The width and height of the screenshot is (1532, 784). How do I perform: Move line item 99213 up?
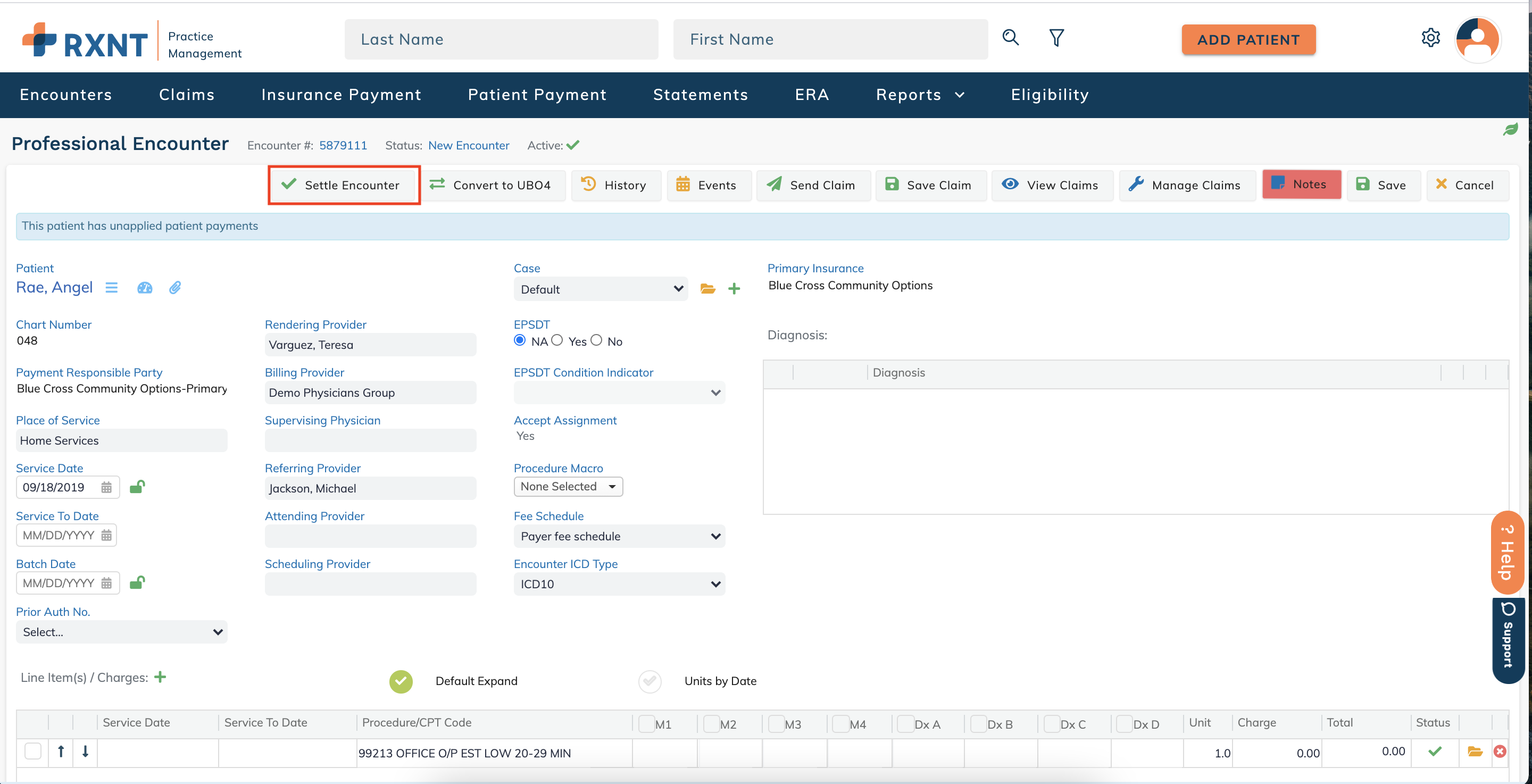point(61,752)
